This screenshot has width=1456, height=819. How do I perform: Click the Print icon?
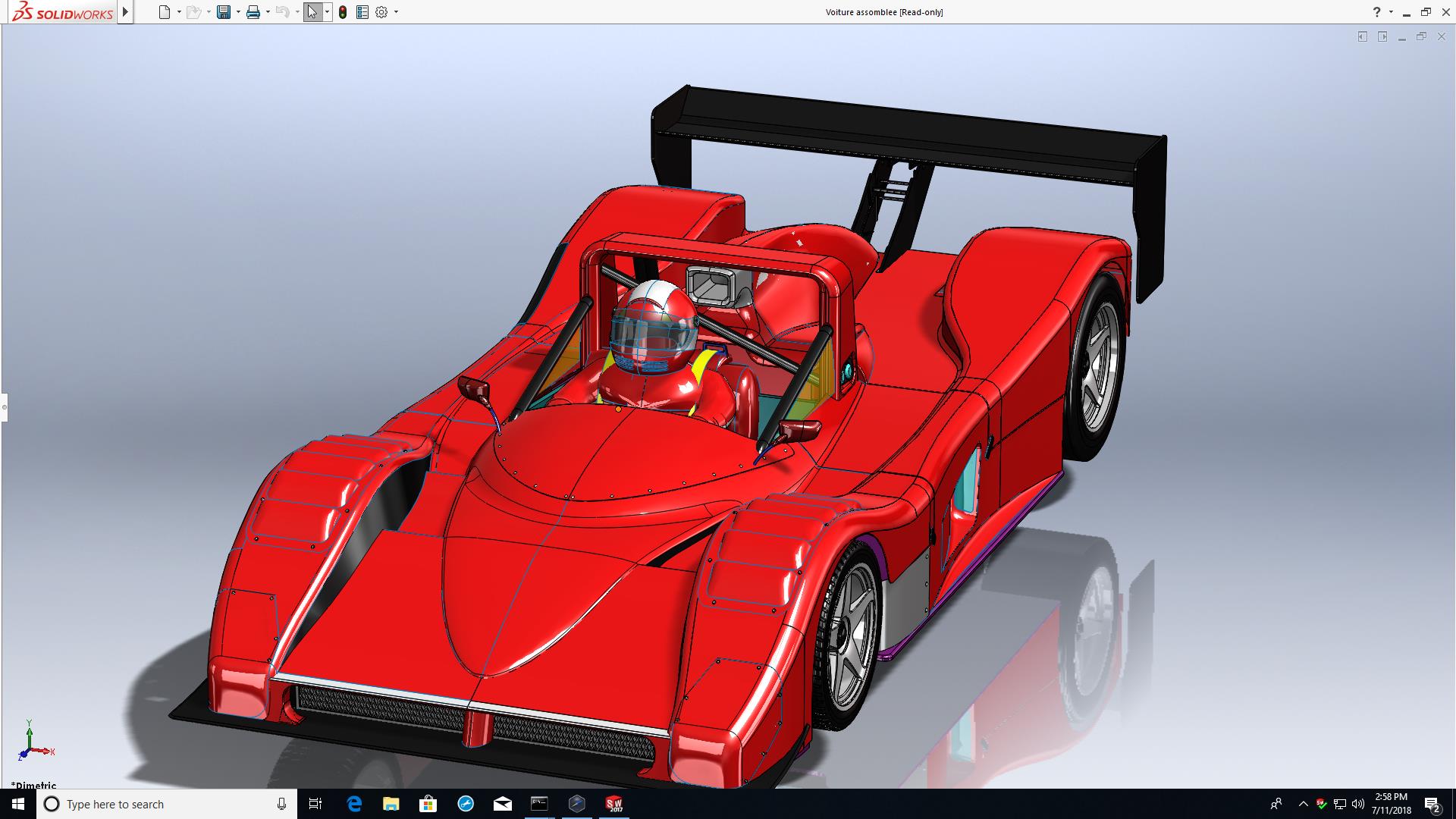click(x=253, y=12)
